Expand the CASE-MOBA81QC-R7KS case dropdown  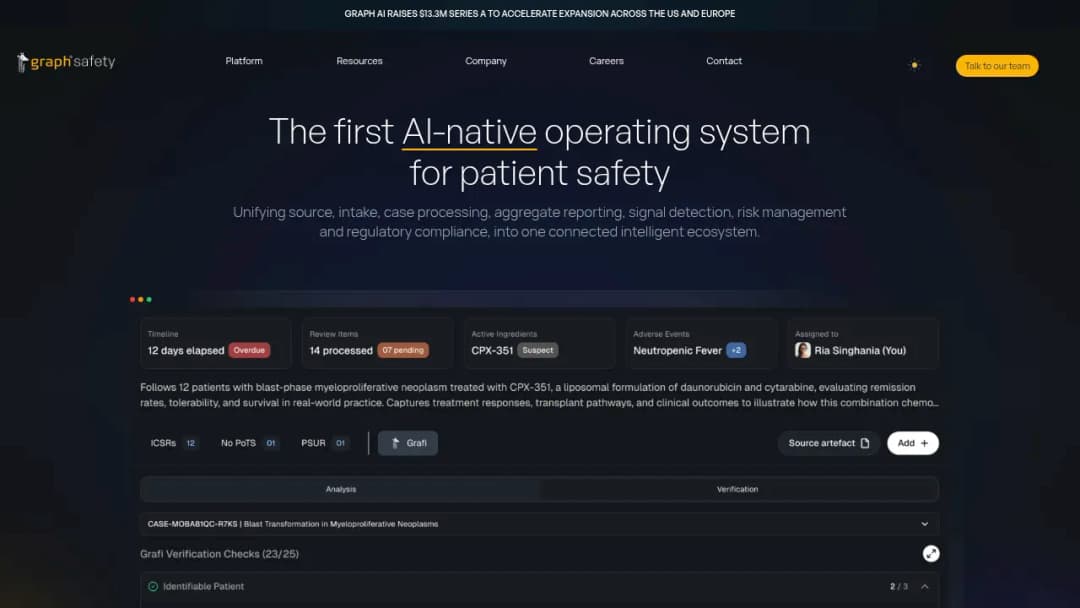[539, 524]
